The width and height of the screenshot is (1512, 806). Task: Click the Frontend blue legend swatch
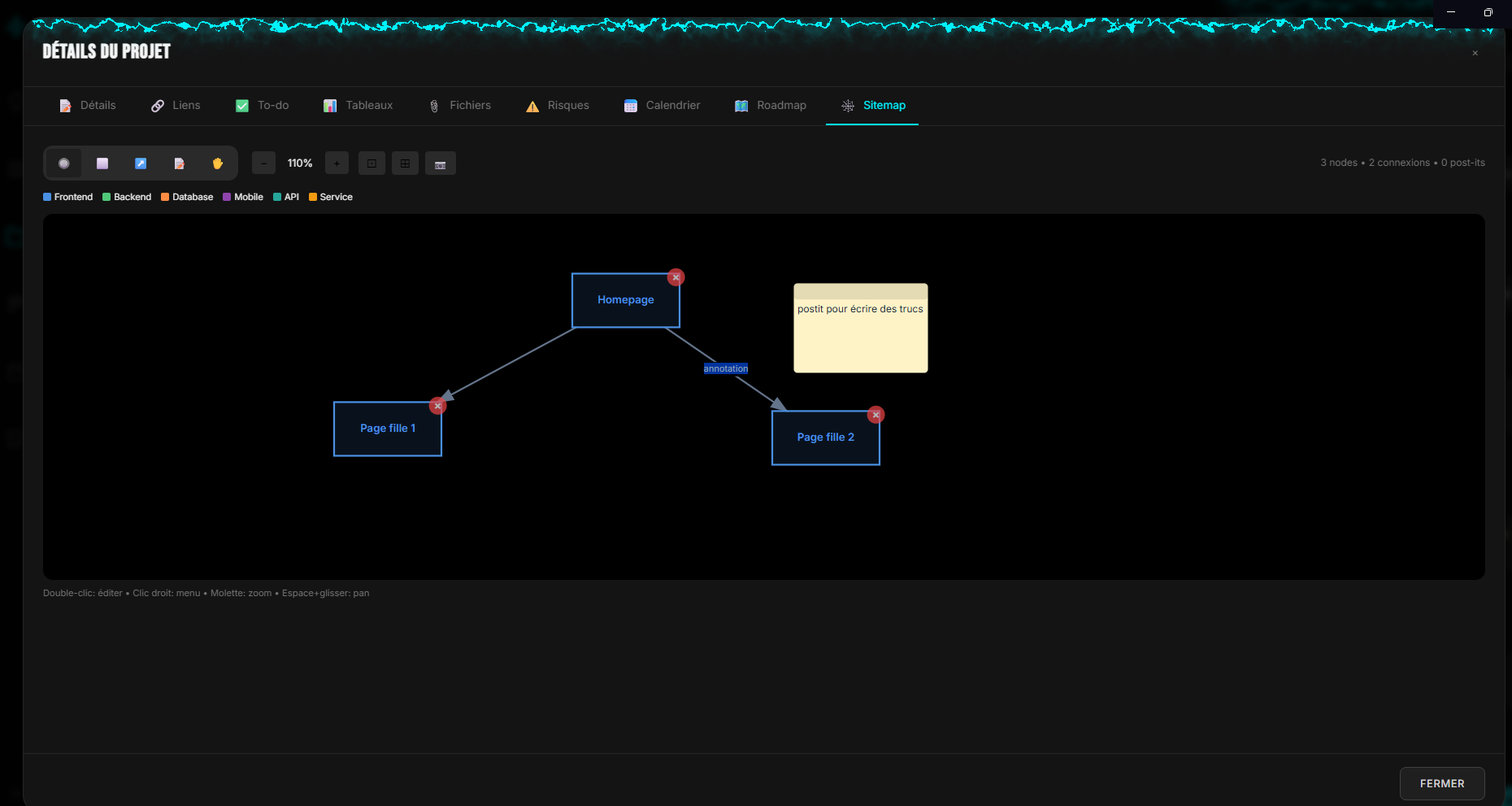tap(47, 197)
